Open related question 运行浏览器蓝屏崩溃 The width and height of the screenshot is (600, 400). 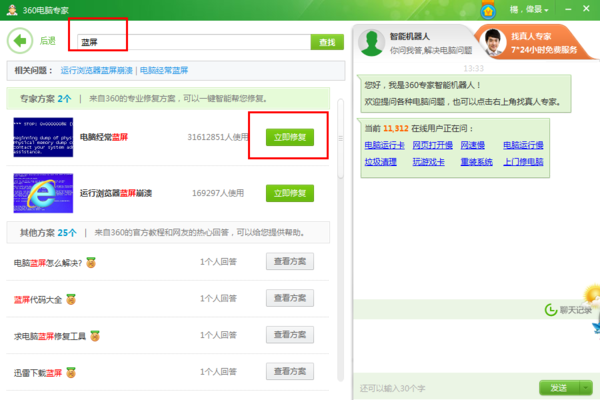click(x=96, y=70)
